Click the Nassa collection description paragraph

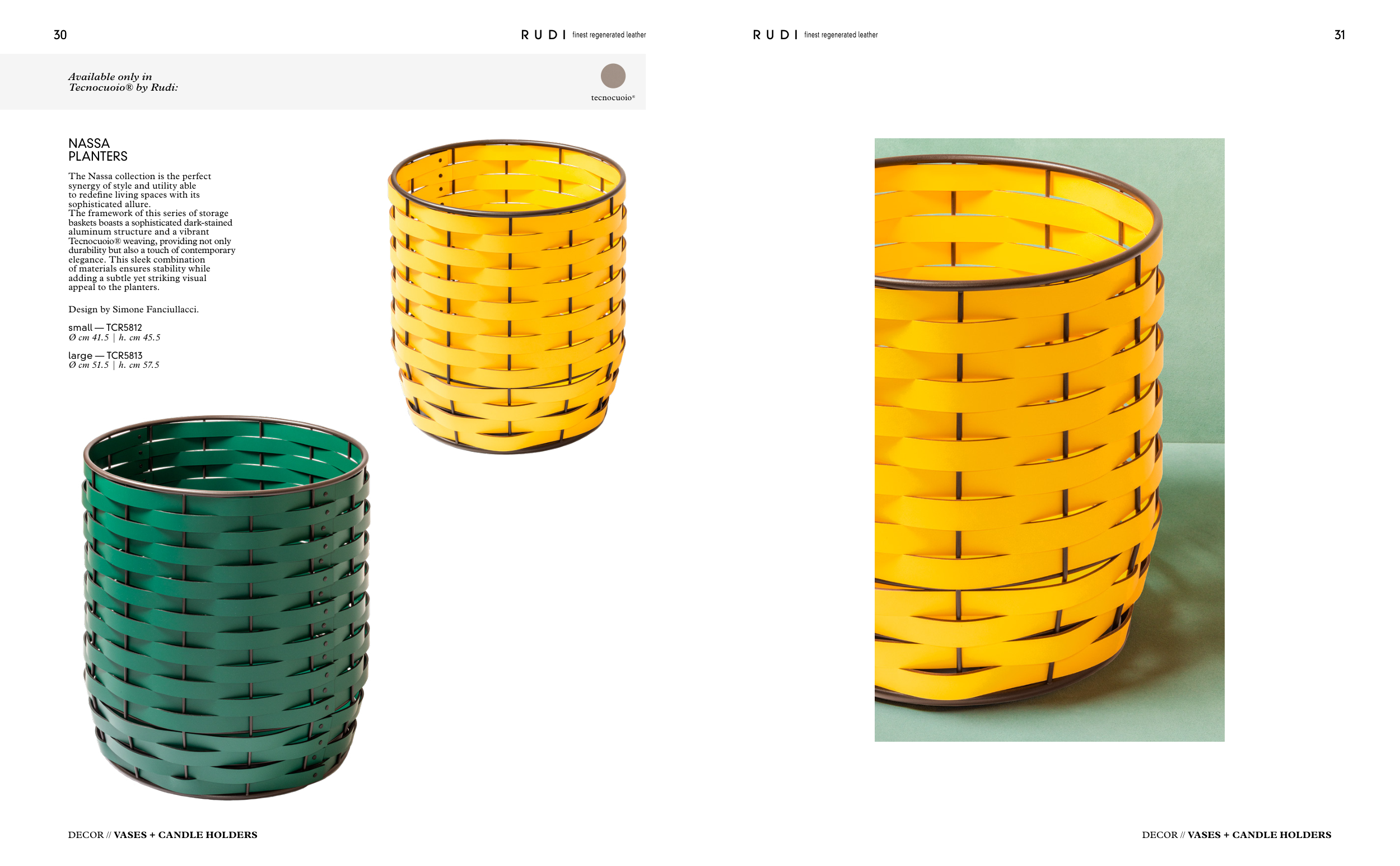(x=152, y=231)
